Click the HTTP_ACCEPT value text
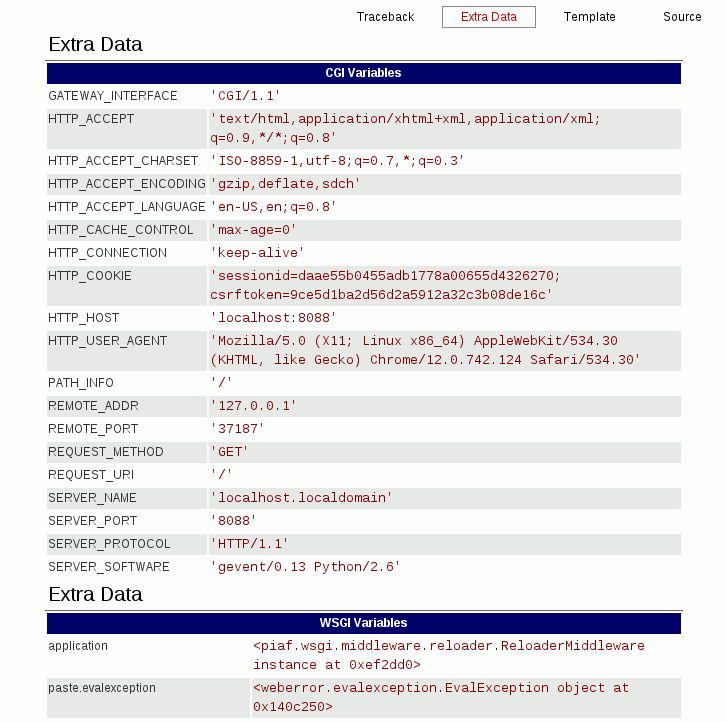This screenshot has width=726, height=722. (x=405, y=128)
